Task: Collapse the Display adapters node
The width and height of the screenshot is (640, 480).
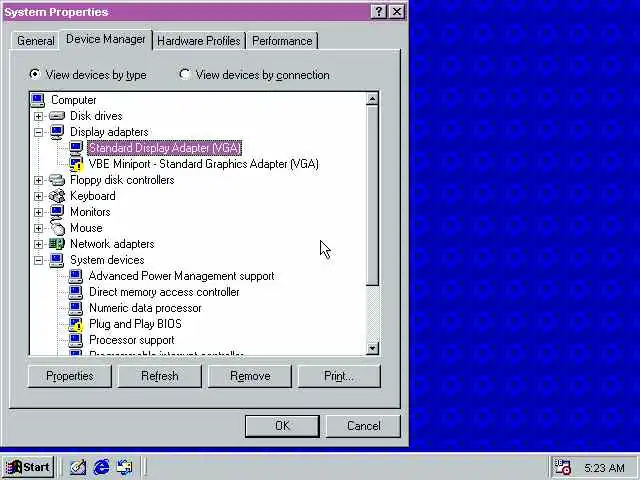Action: point(38,132)
